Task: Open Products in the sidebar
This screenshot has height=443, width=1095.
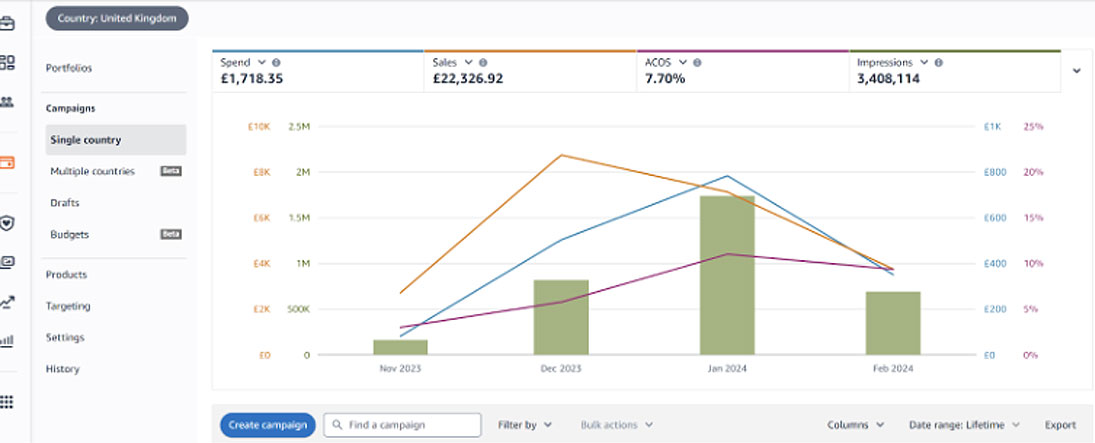Action: pyautogui.click(x=66, y=275)
